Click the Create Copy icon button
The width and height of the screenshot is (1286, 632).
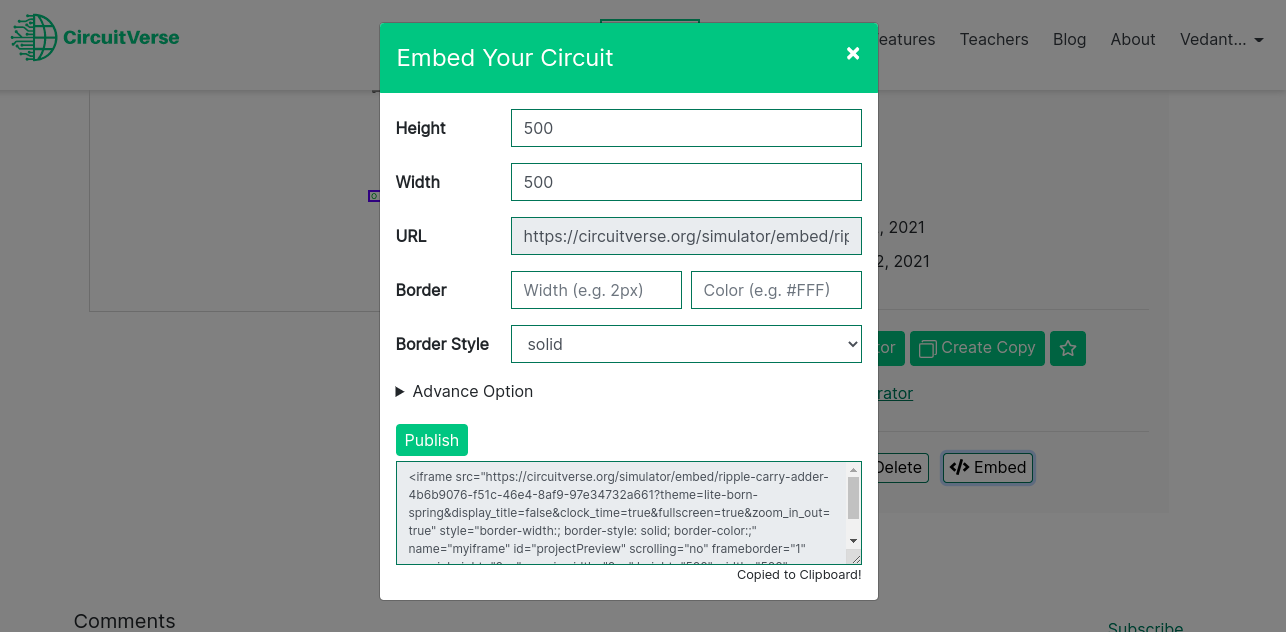coord(977,348)
